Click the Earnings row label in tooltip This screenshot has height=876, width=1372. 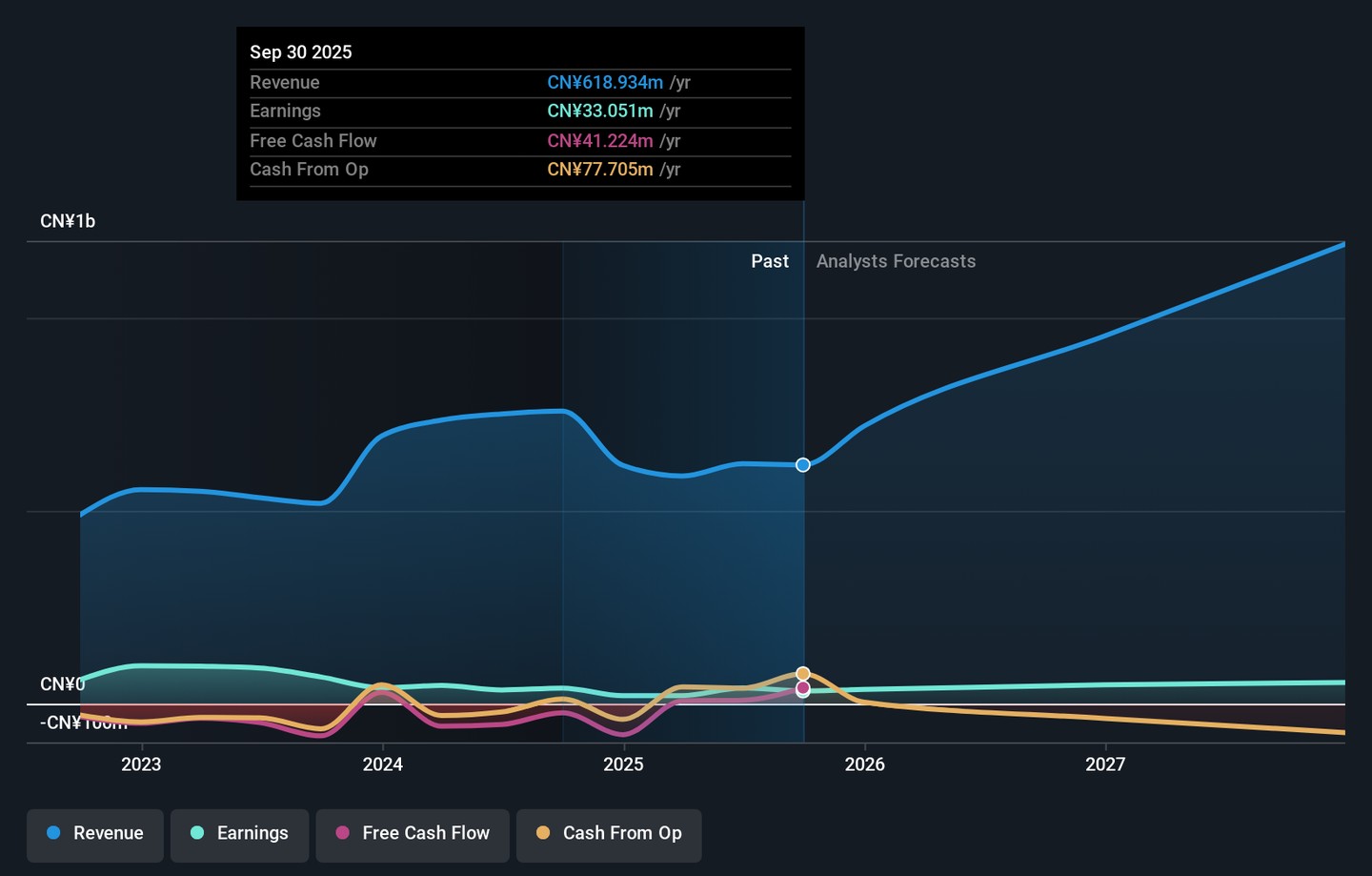click(285, 112)
